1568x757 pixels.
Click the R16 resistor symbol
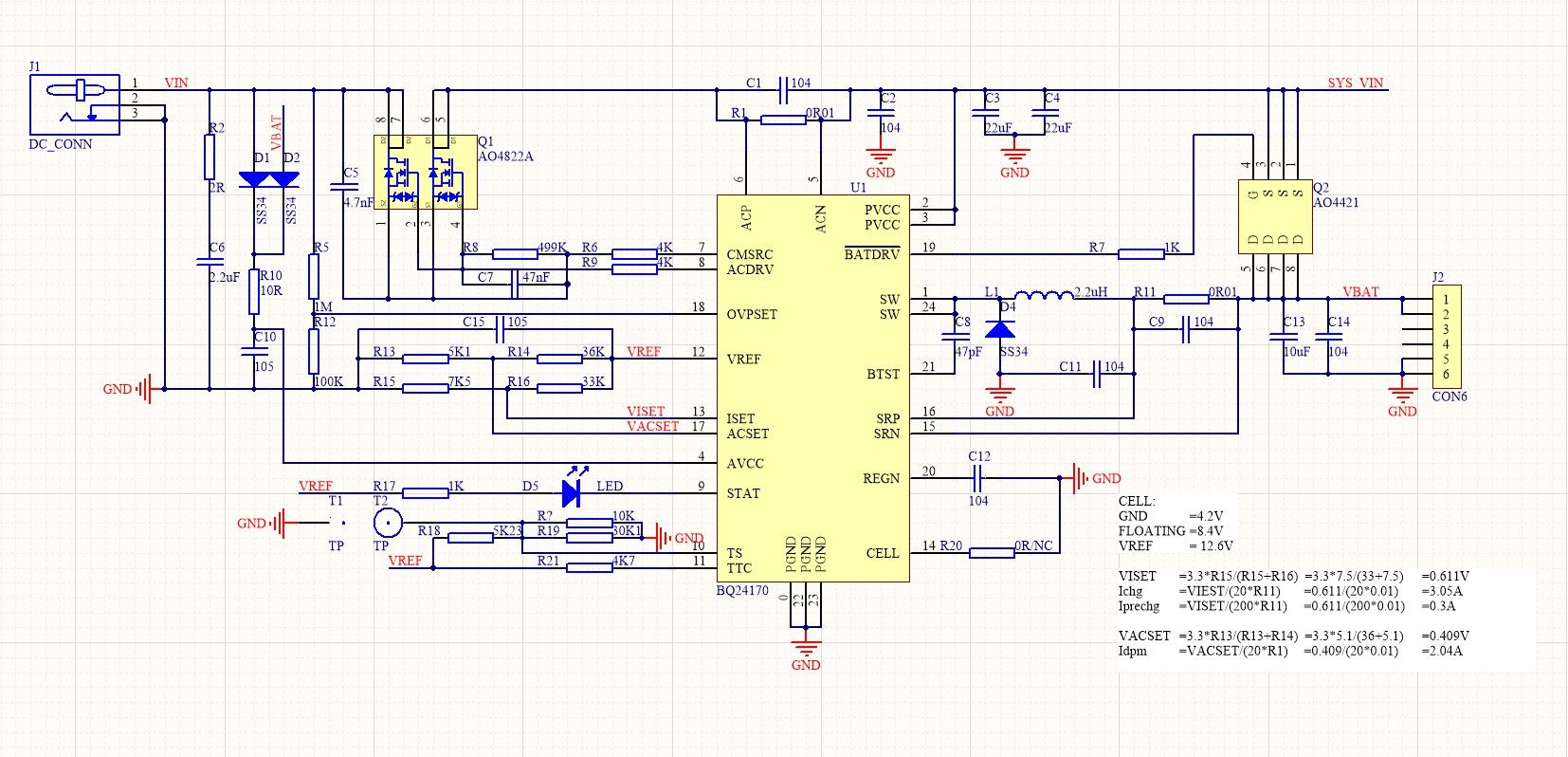[x=559, y=388]
